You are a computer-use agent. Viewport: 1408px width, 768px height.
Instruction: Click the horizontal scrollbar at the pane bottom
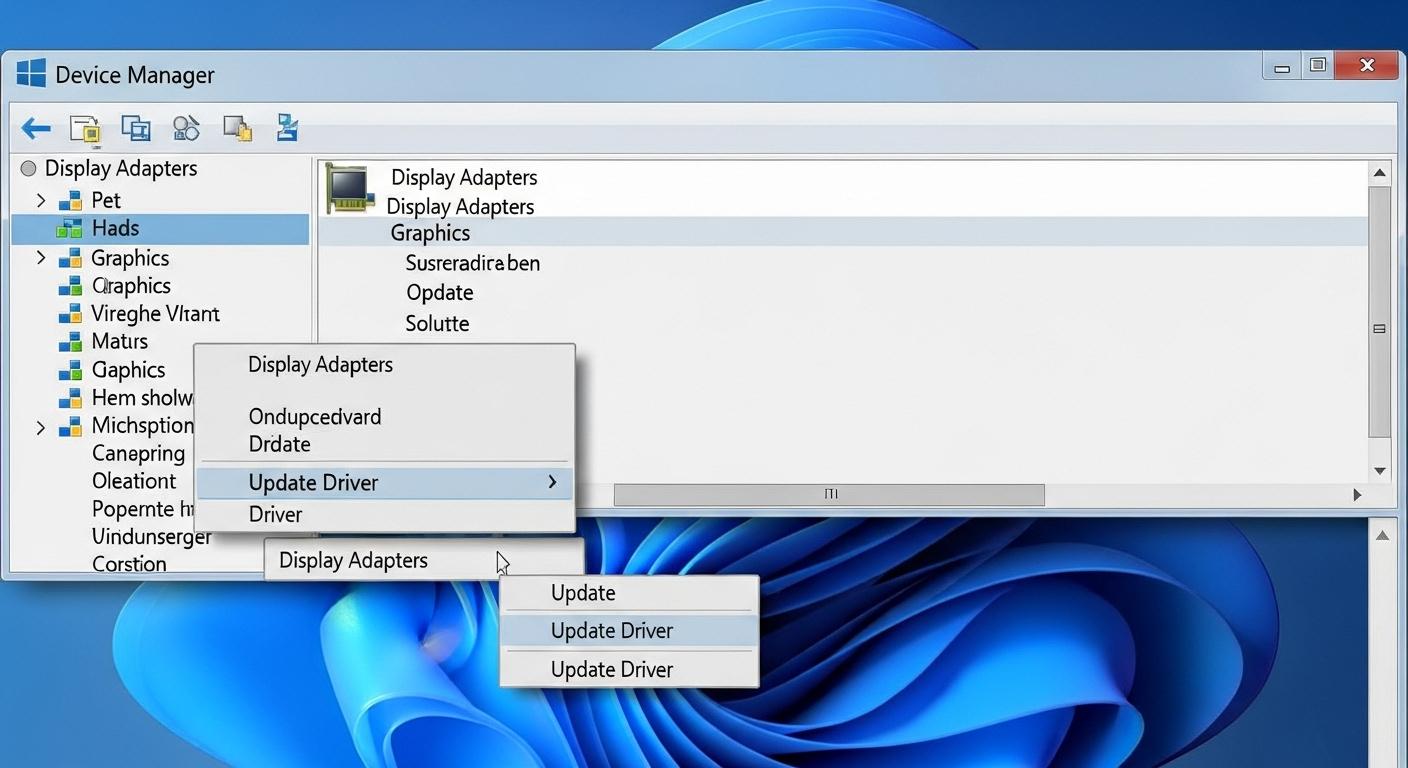[828, 494]
